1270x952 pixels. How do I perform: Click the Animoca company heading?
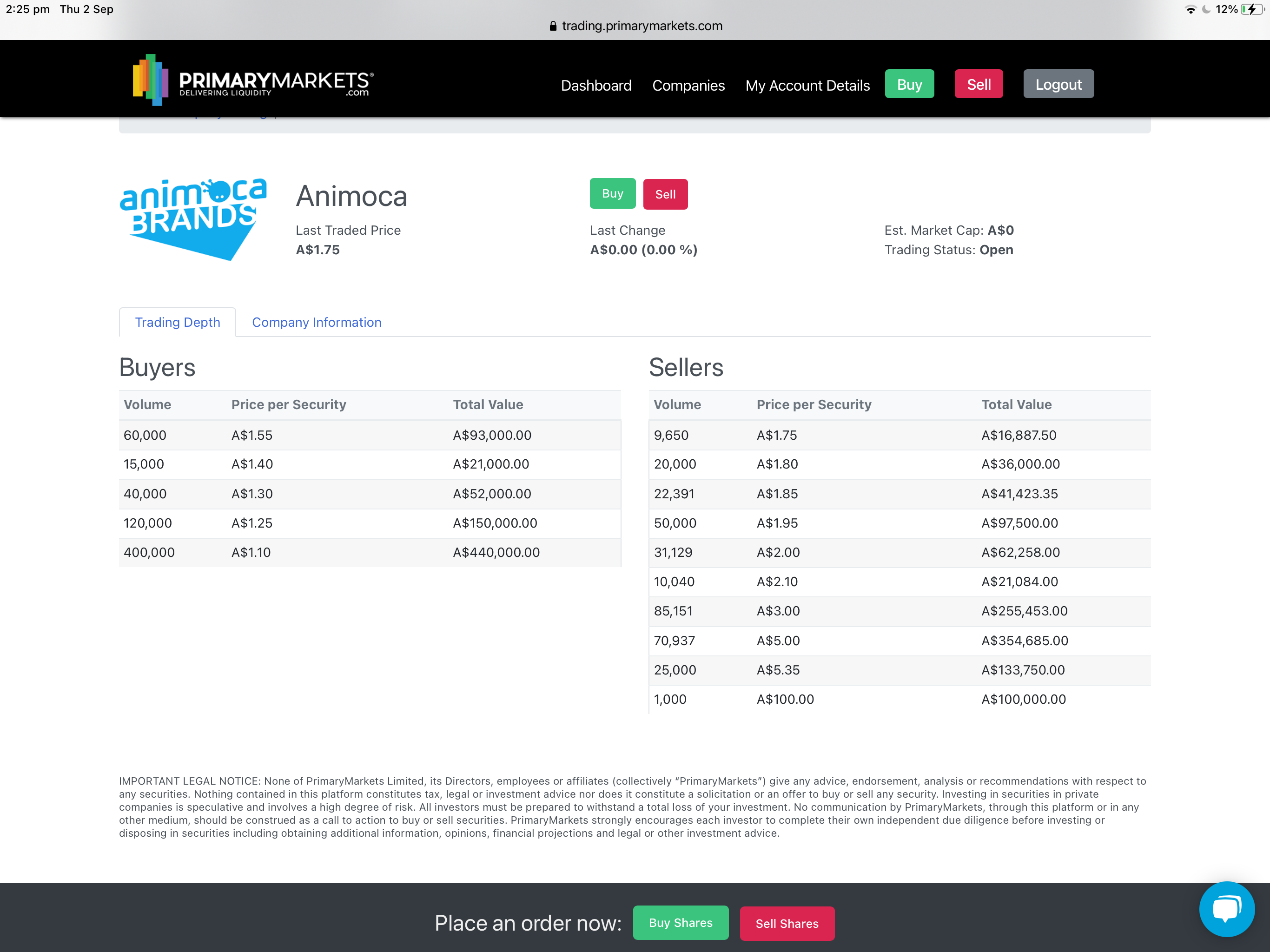click(x=351, y=196)
